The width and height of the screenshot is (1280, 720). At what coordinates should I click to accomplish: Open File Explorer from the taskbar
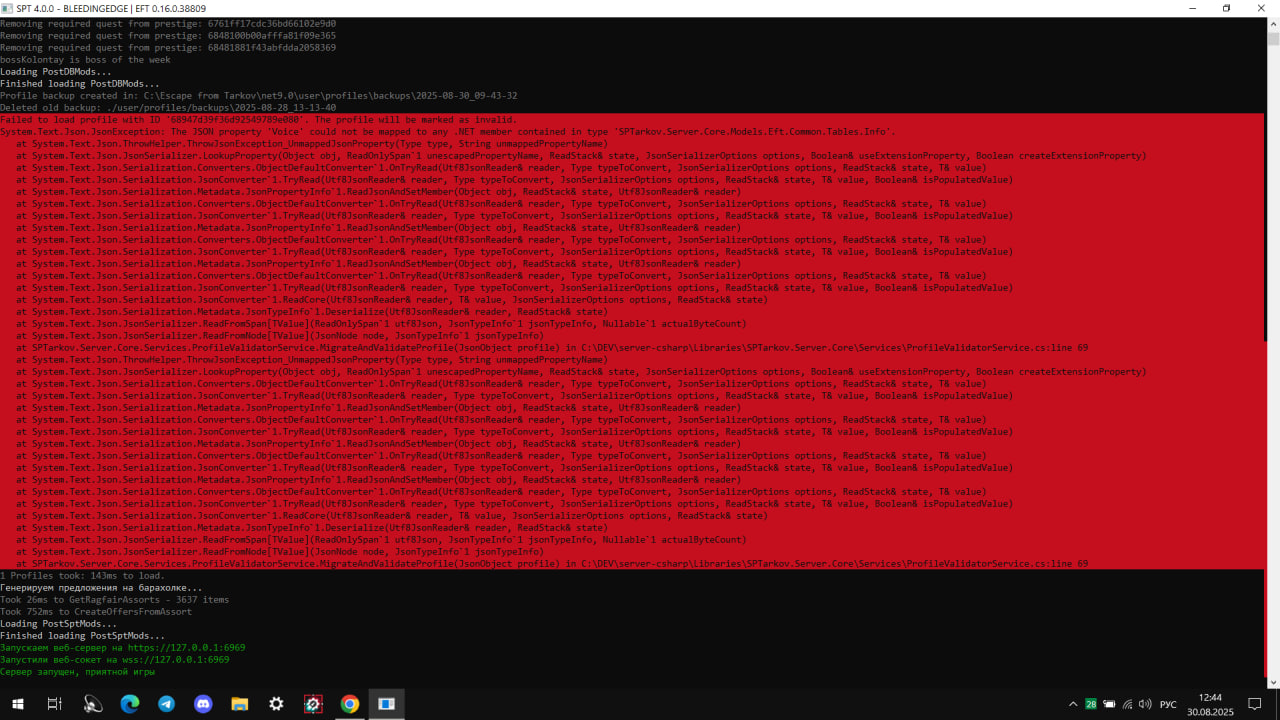tap(240, 704)
